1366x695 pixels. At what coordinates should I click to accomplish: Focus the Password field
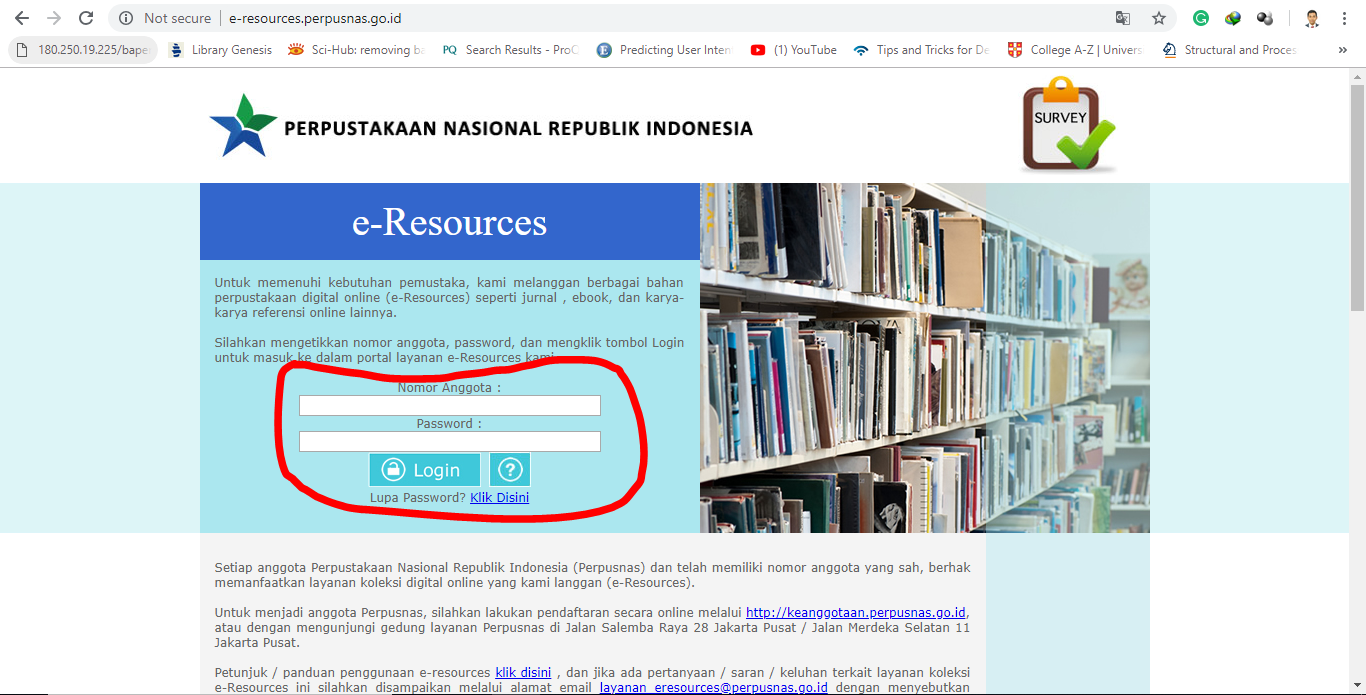[450, 441]
